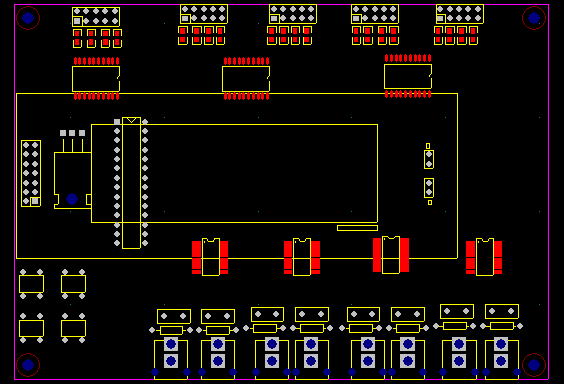The height and width of the screenshot is (384, 564).
Task: Select the square pin-1 pad of the DIP socket
Action: coord(117,122)
